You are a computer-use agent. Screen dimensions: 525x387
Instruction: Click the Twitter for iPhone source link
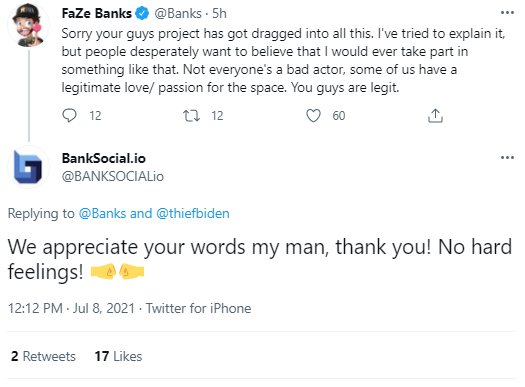[x=199, y=308]
